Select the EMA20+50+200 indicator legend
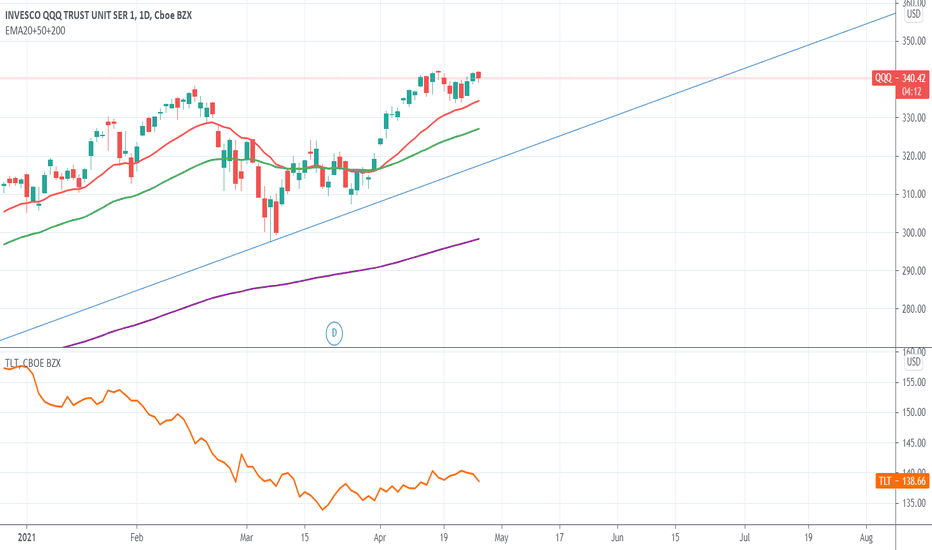The image size is (932, 550). click(35, 30)
